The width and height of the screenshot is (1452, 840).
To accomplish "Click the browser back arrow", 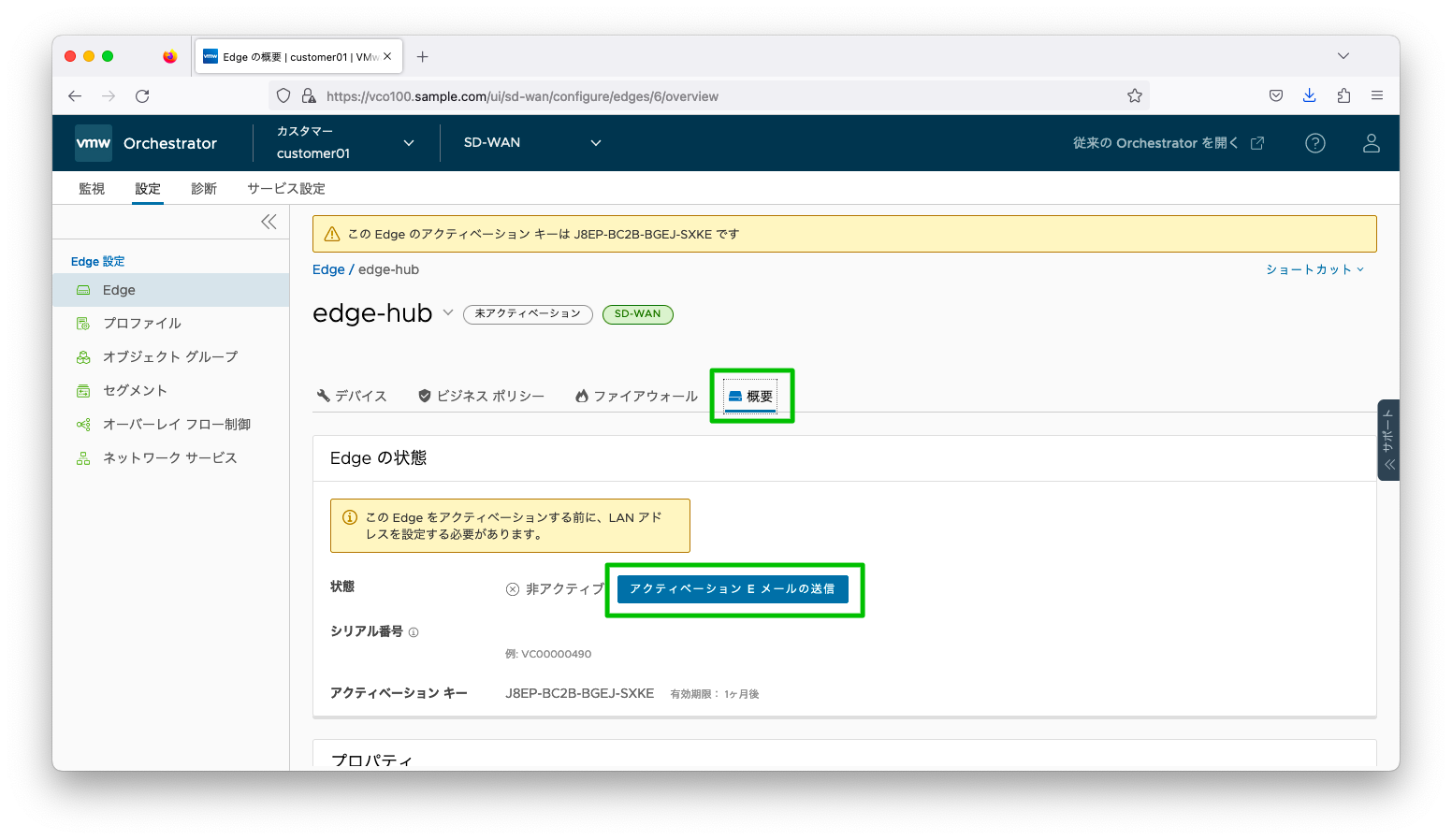I will [75, 95].
